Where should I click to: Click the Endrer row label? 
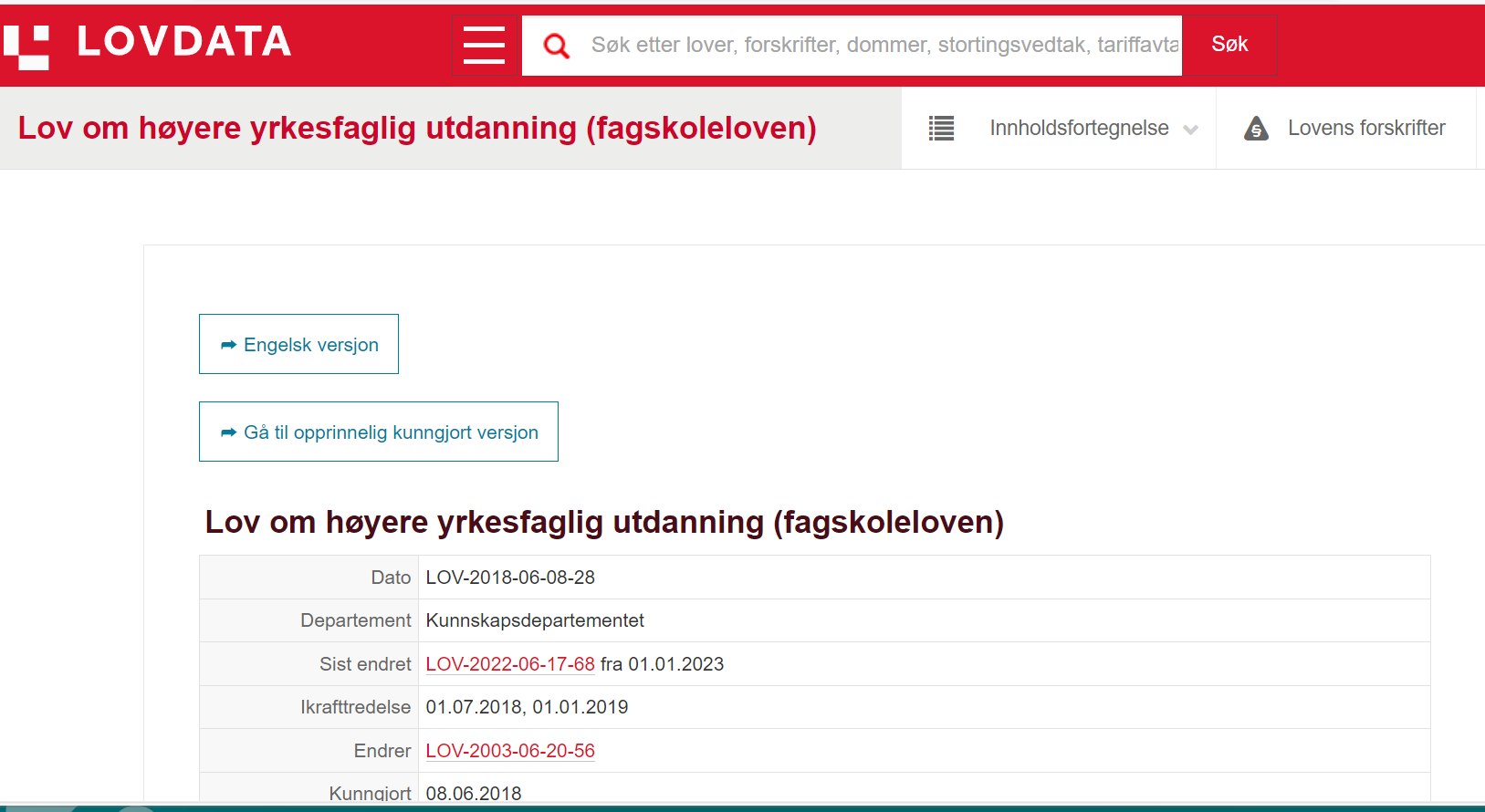point(382,751)
